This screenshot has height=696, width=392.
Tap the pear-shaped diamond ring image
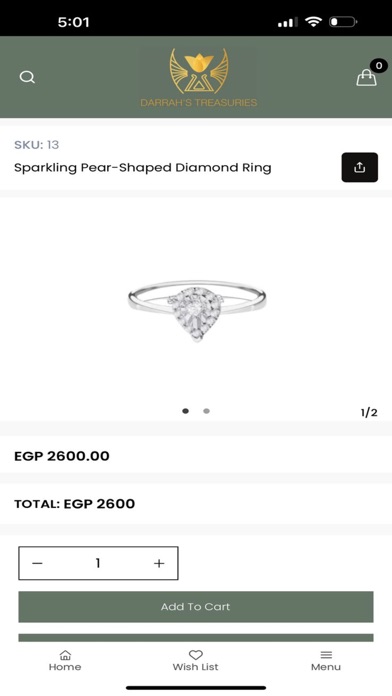coord(197,309)
